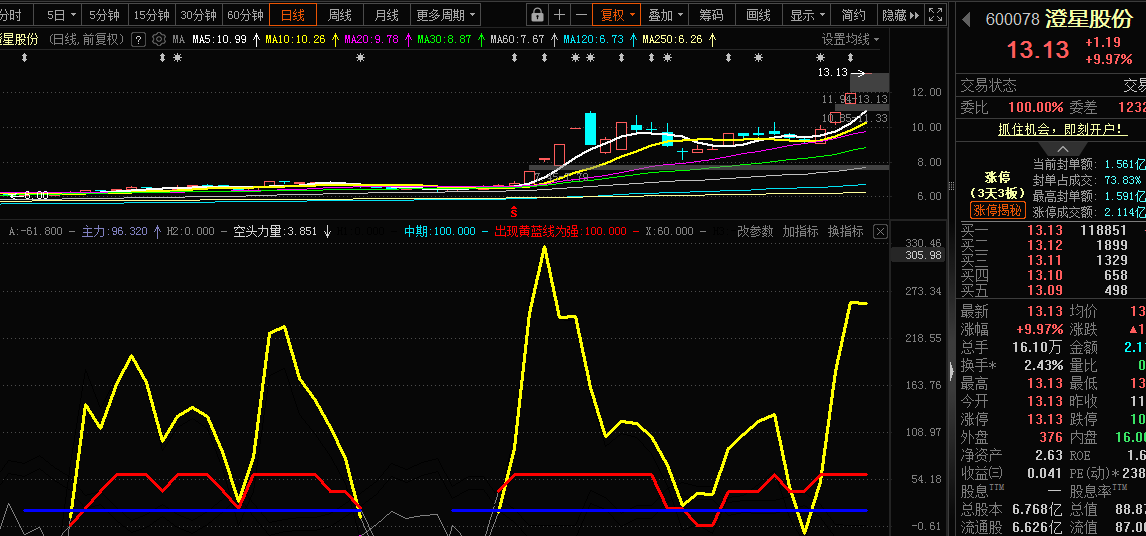Toggle fullscreen chart view icon
This screenshot has width=1146, height=536.
935,15
